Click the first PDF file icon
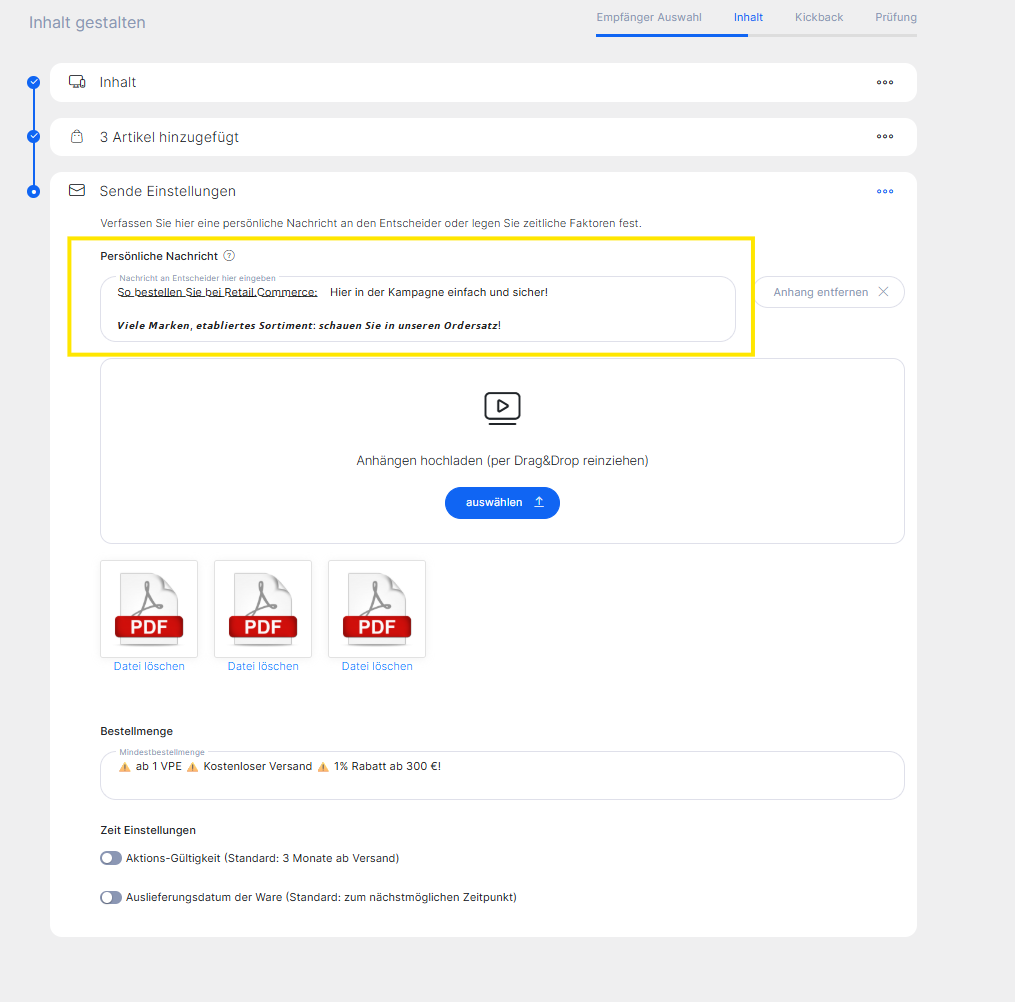 click(149, 608)
